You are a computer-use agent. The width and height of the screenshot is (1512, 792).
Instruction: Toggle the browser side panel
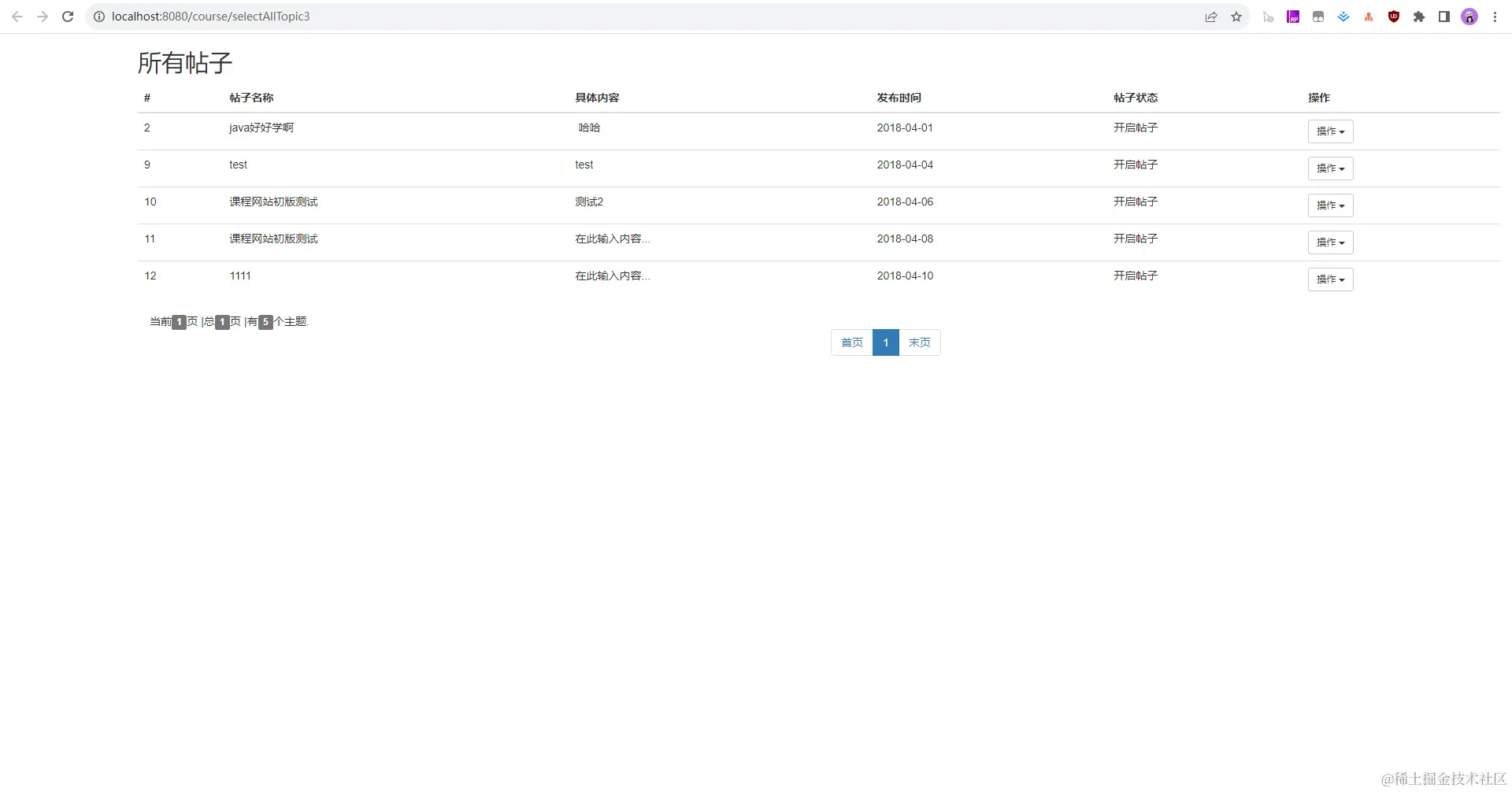click(1444, 17)
